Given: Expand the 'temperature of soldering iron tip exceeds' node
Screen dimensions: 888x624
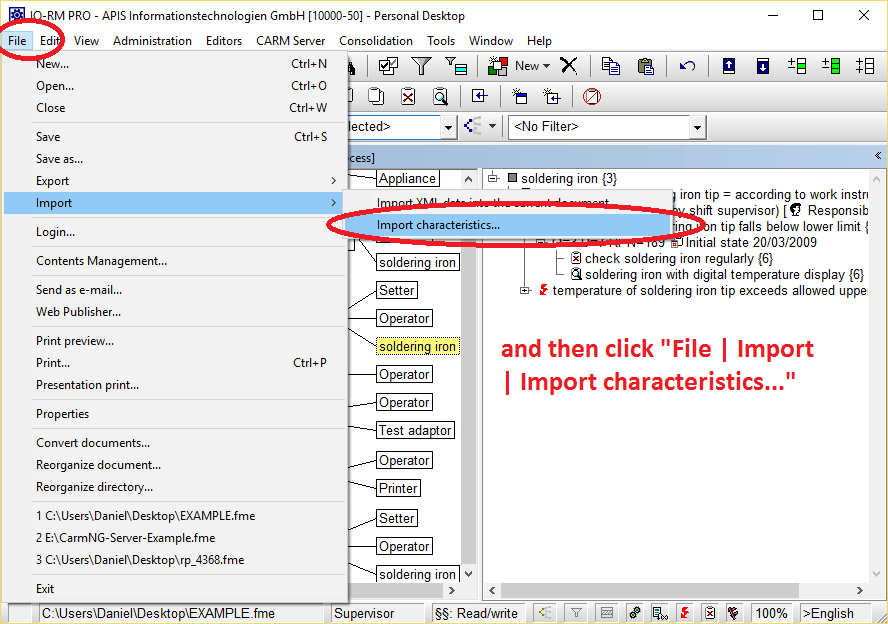Looking at the screenshot, I should pyautogui.click(x=525, y=290).
